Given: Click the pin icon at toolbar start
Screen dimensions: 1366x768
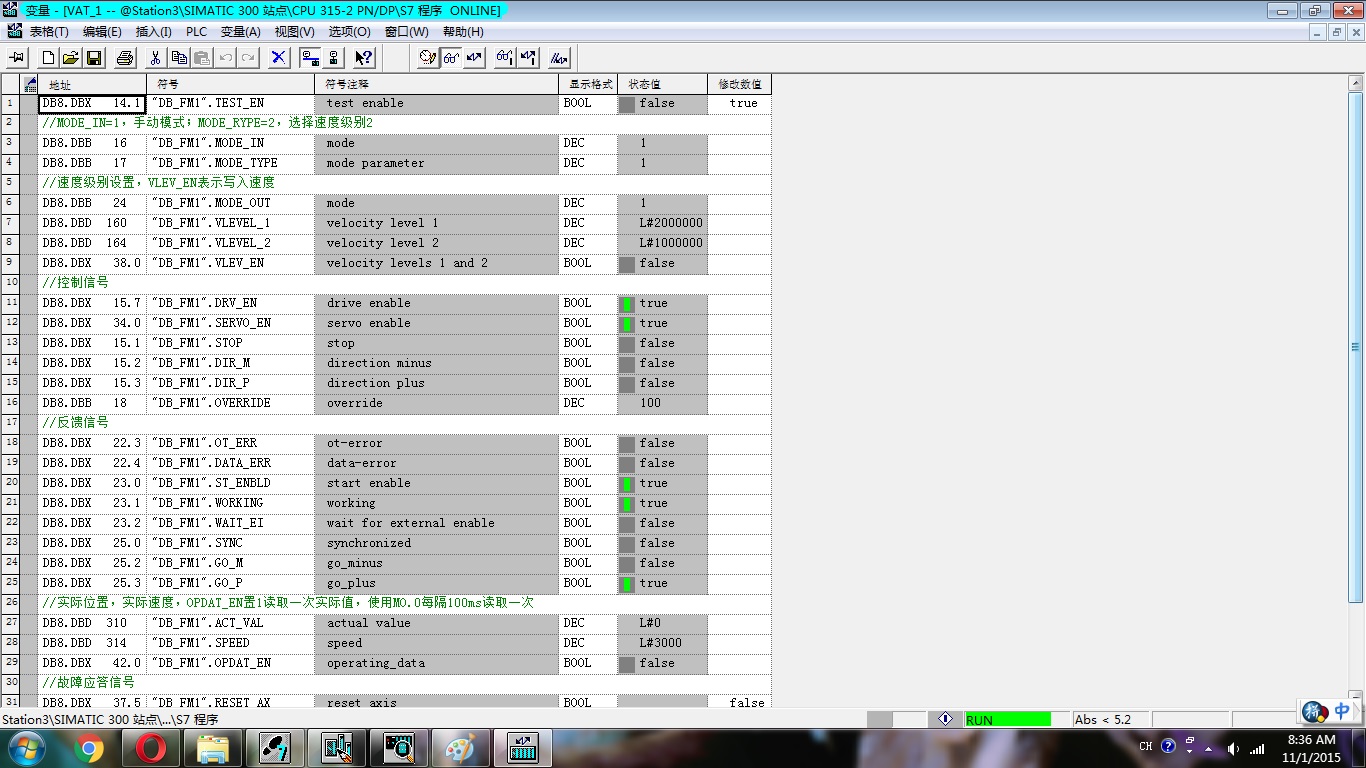Looking at the screenshot, I should (x=17, y=58).
